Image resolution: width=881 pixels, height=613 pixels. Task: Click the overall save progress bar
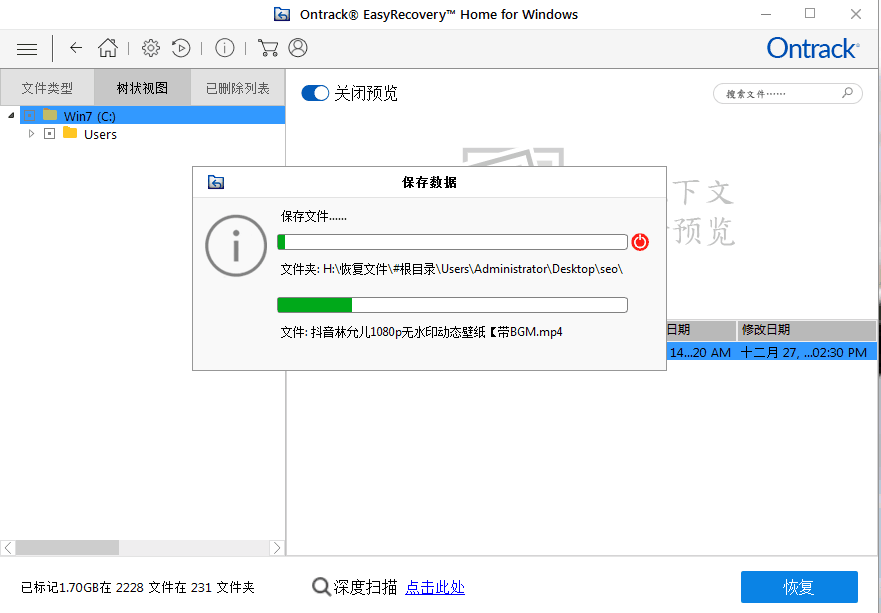(452, 242)
